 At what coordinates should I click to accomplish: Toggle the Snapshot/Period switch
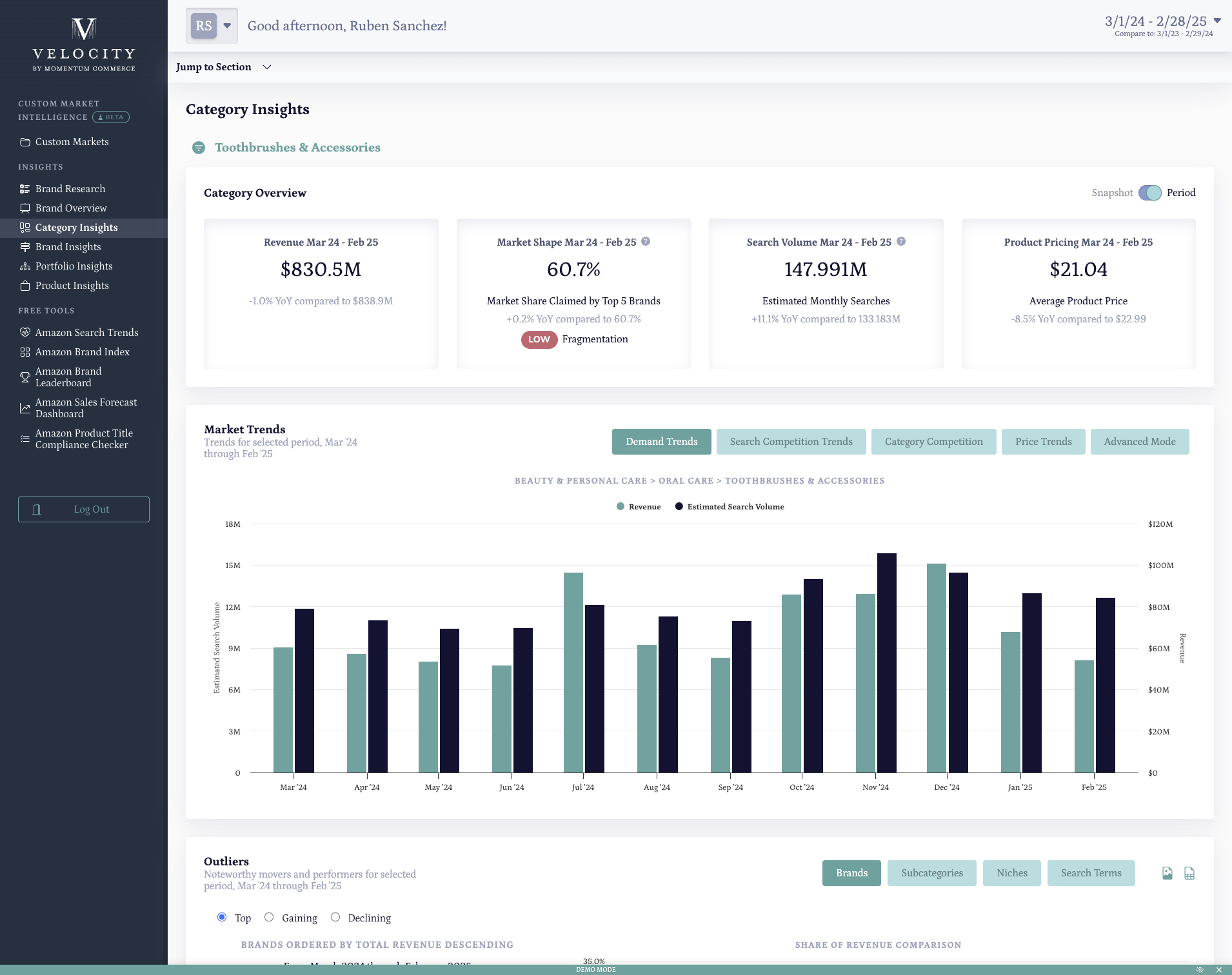click(x=1149, y=193)
